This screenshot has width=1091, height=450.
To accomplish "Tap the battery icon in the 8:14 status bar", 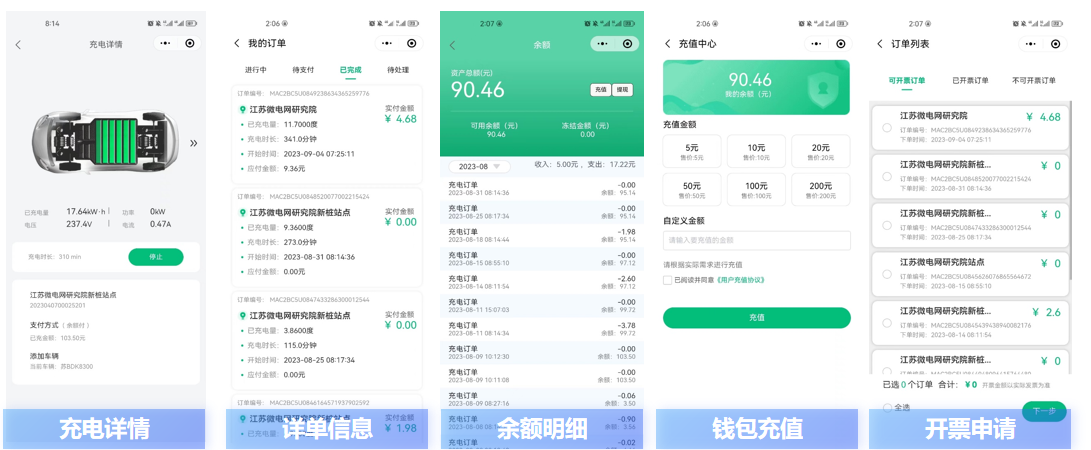I will 191,23.
